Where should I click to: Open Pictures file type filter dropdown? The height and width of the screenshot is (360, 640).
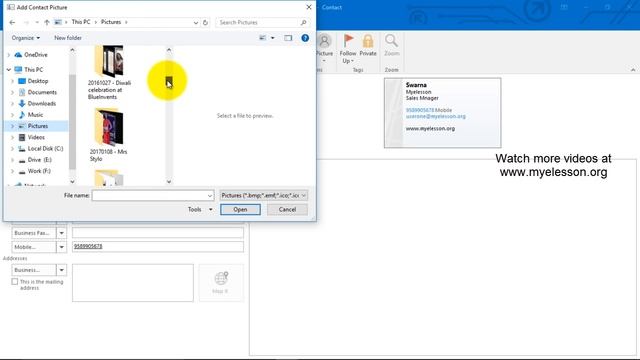pos(263,196)
